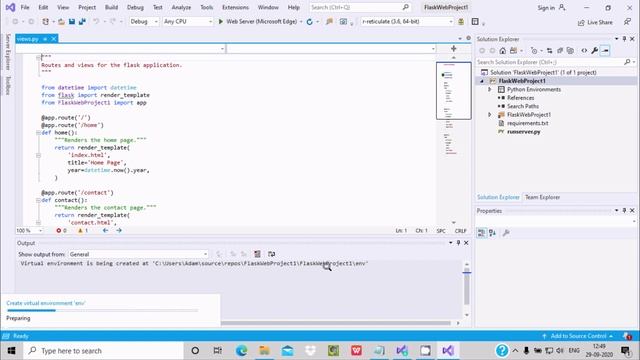Click the Save All icon
640x360 pixels.
[x=82, y=22]
